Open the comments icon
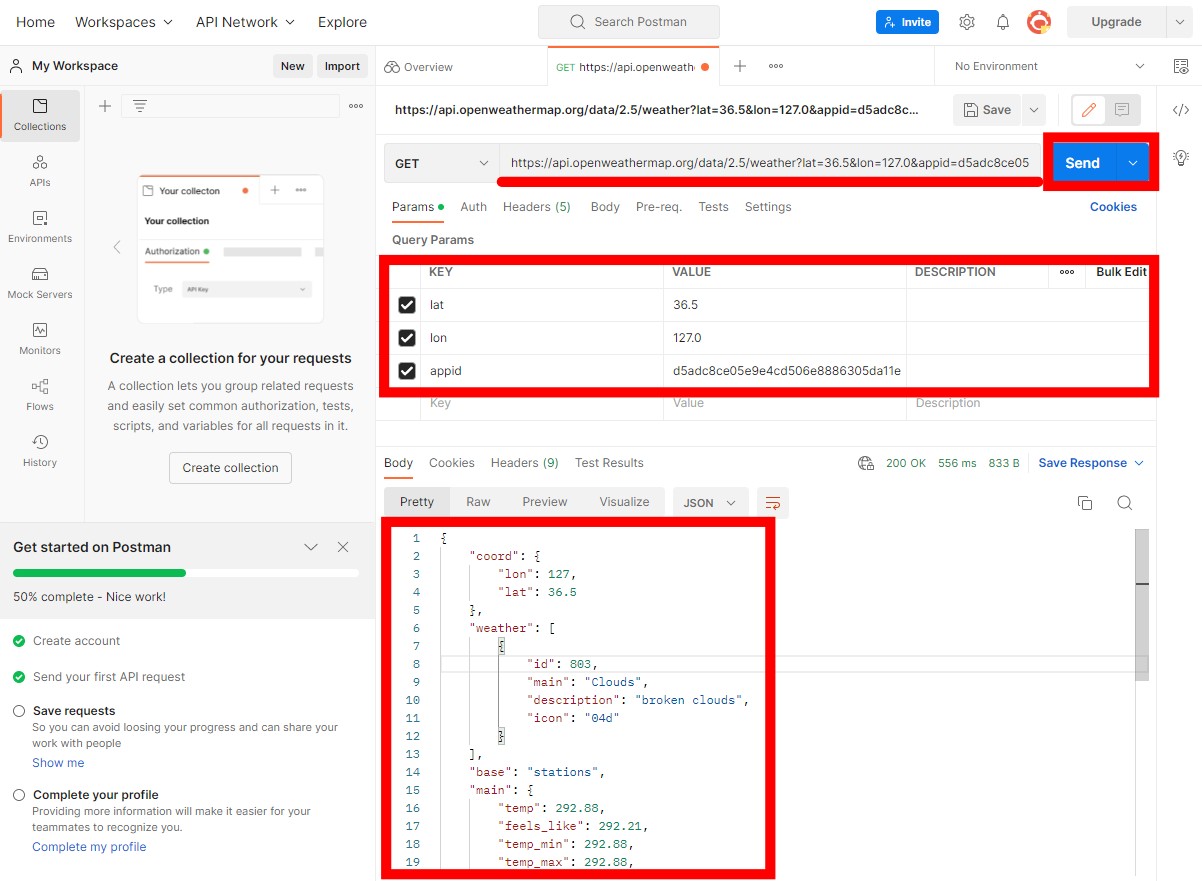The height and width of the screenshot is (881, 1202). [1122, 110]
